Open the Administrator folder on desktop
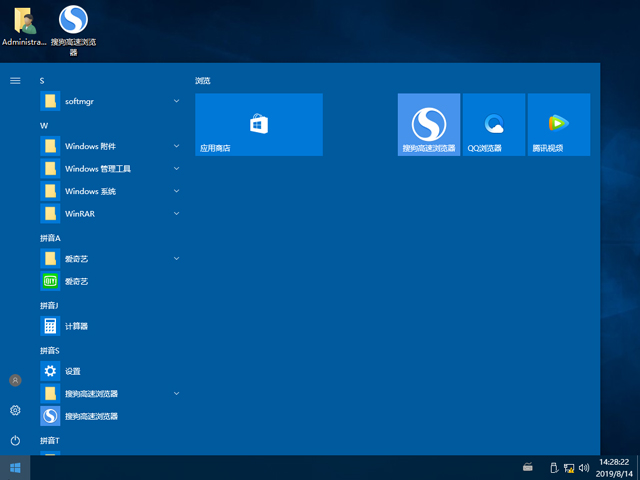Viewport: 640px width, 480px height. tap(24, 26)
